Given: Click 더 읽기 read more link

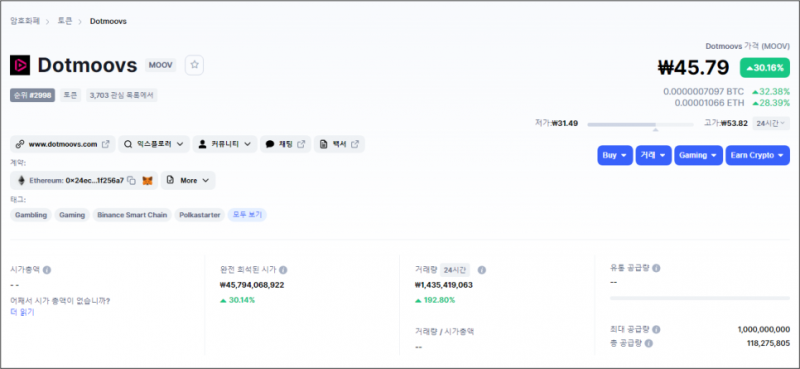Looking at the screenshot, I should click(x=22, y=312).
